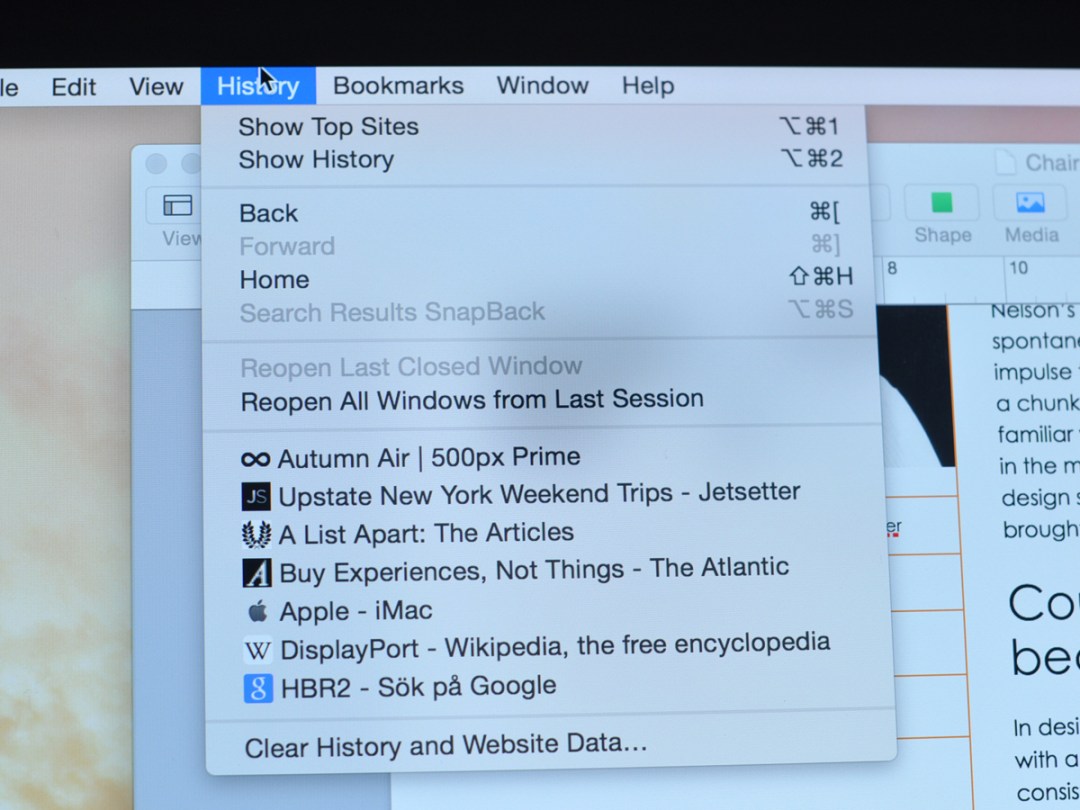Click the Jetsetter JS favicon
The image size is (1080, 810).
[256, 497]
